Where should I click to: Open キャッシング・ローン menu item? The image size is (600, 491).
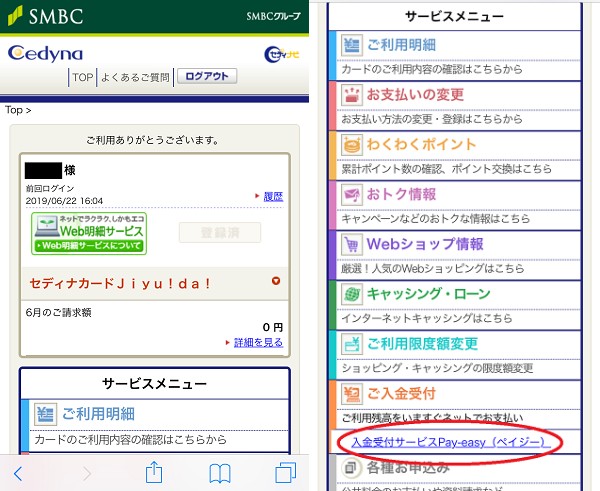429,294
